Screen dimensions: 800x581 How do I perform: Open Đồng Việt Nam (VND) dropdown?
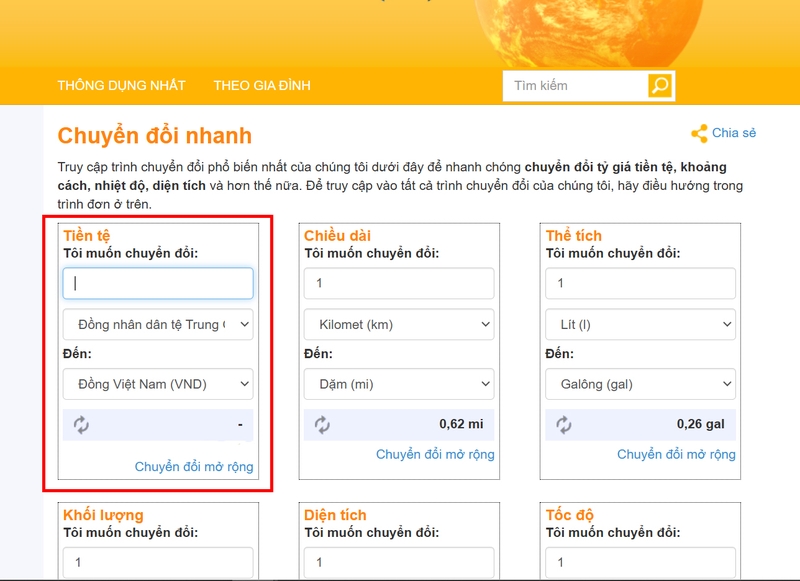pyautogui.click(x=158, y=384)
